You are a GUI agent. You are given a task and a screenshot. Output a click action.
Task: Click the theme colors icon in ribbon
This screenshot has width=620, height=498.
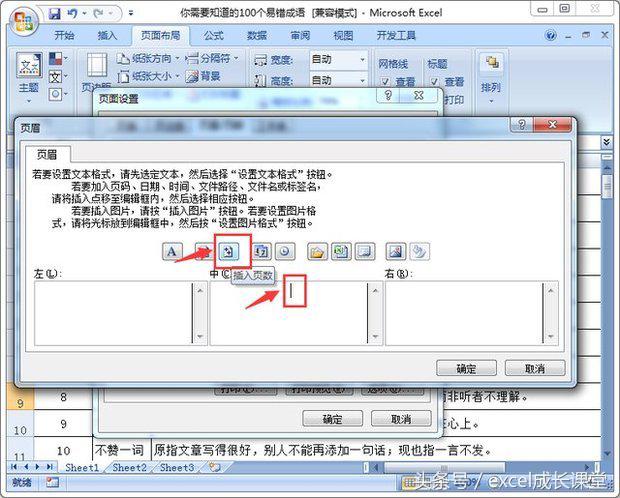click(57, 59)
